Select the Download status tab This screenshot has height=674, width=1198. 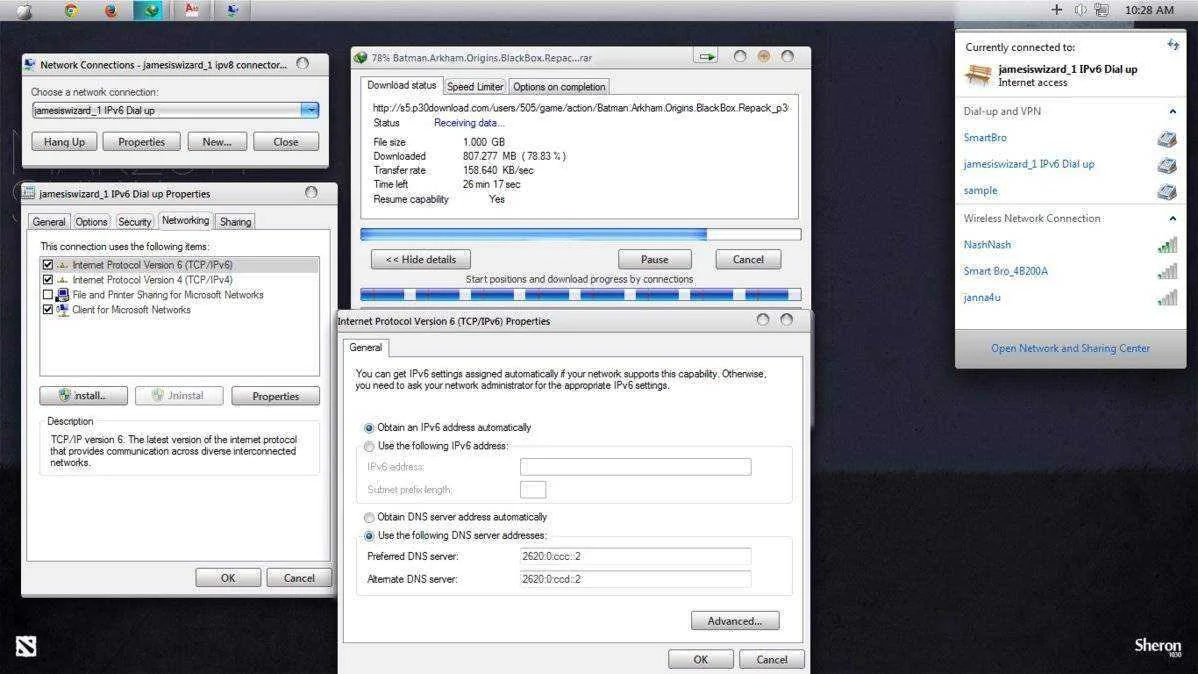tap(401, 86)
